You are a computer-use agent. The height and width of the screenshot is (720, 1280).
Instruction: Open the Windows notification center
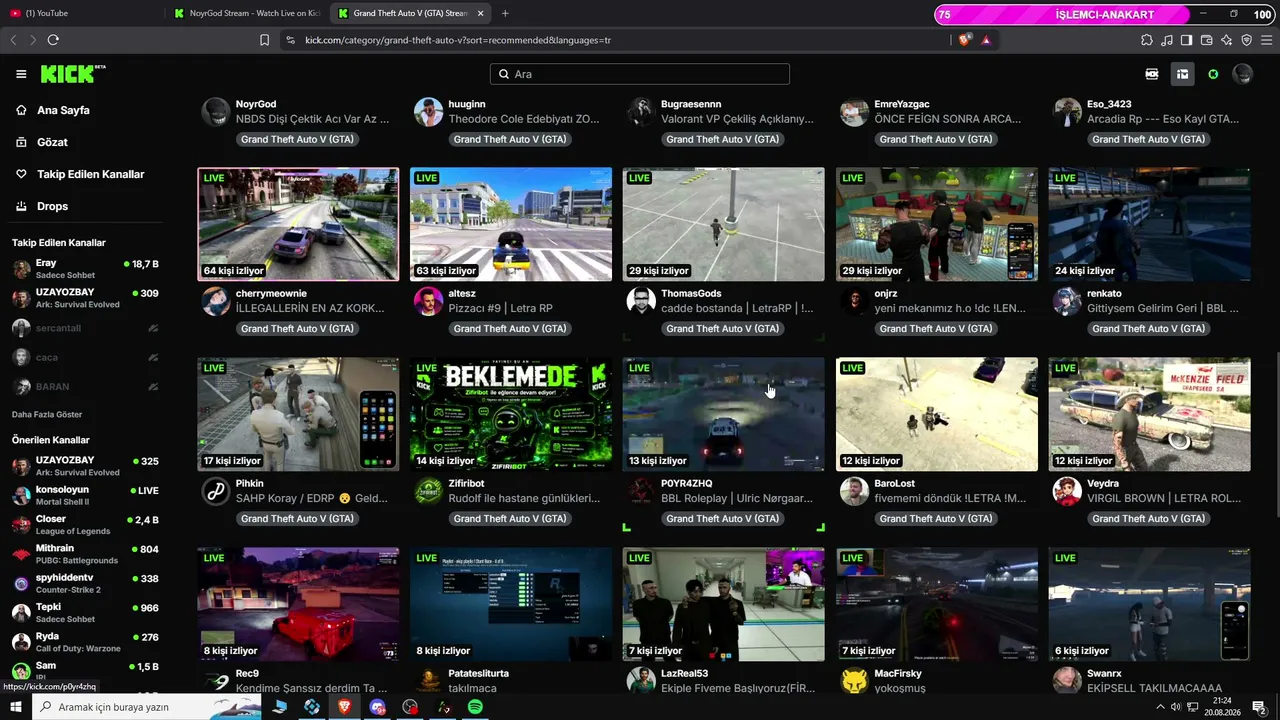point(1259,707)
